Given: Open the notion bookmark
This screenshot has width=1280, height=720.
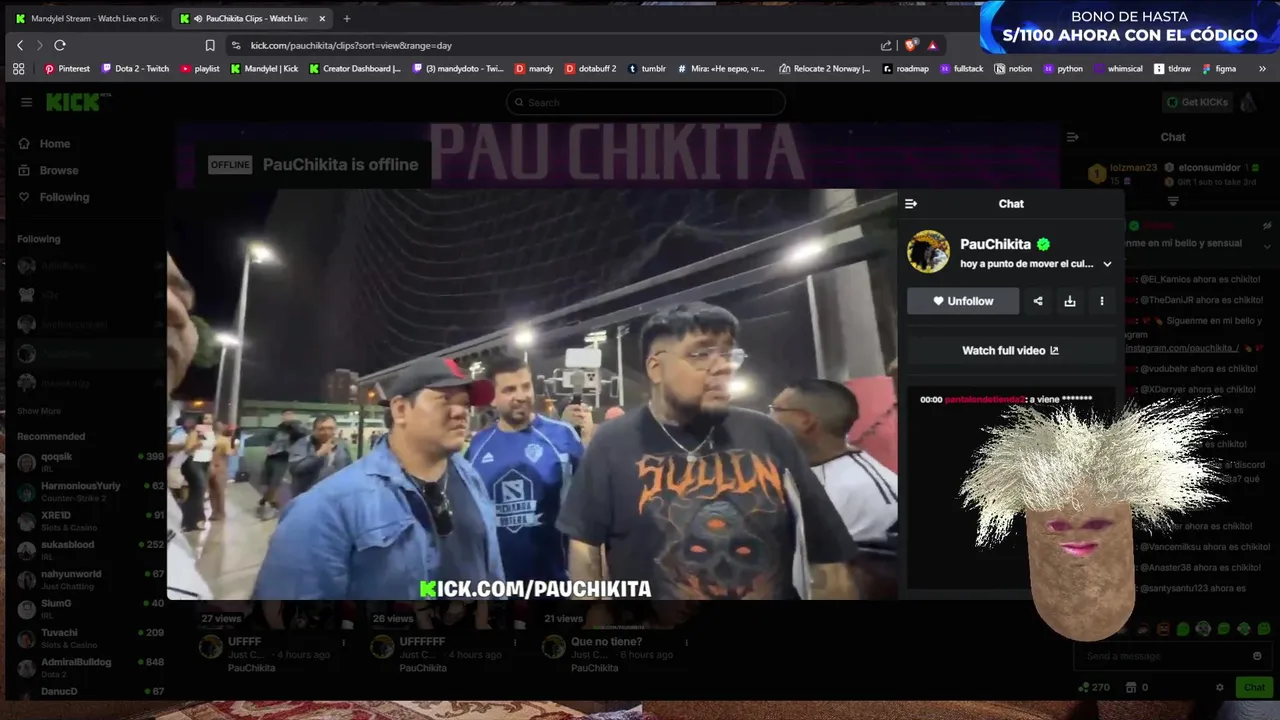Looking at the screenshot, I should pos(1013,69).
